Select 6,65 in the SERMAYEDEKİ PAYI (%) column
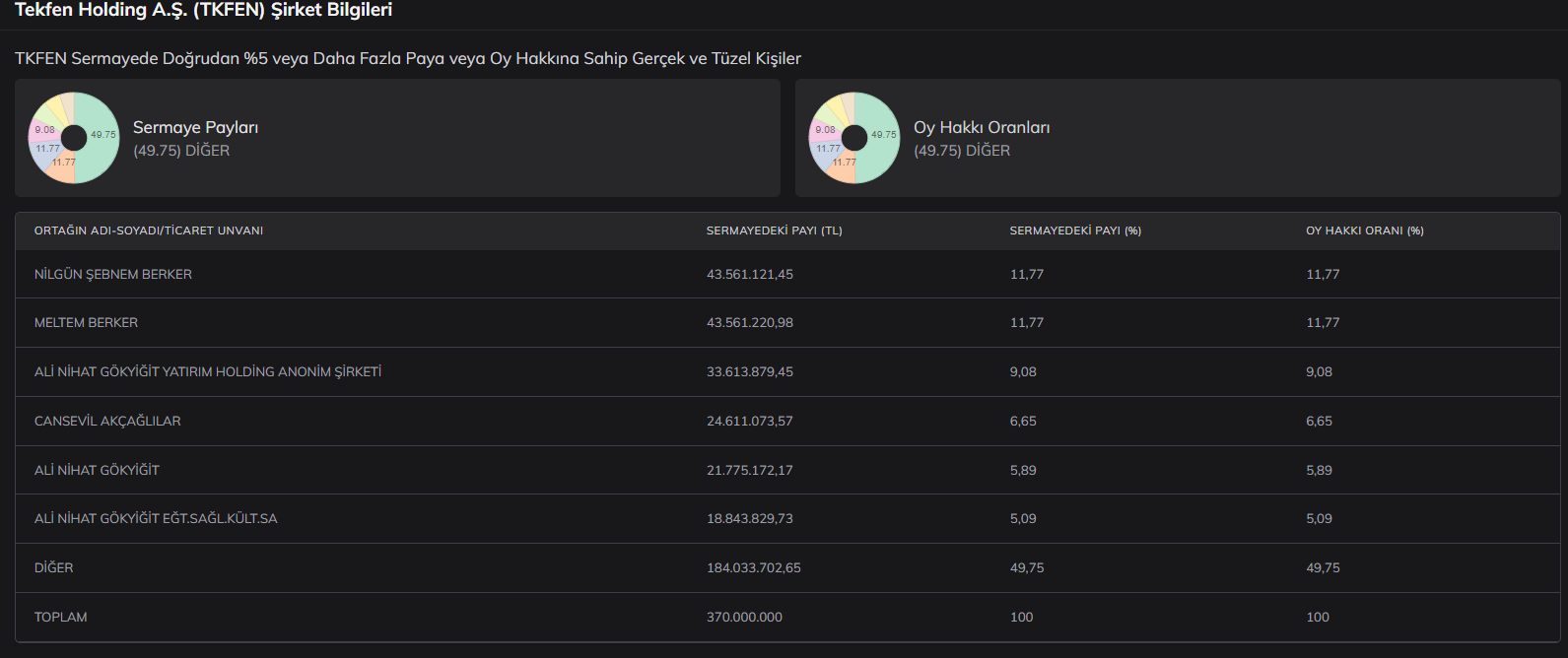 coord(1023,422)
